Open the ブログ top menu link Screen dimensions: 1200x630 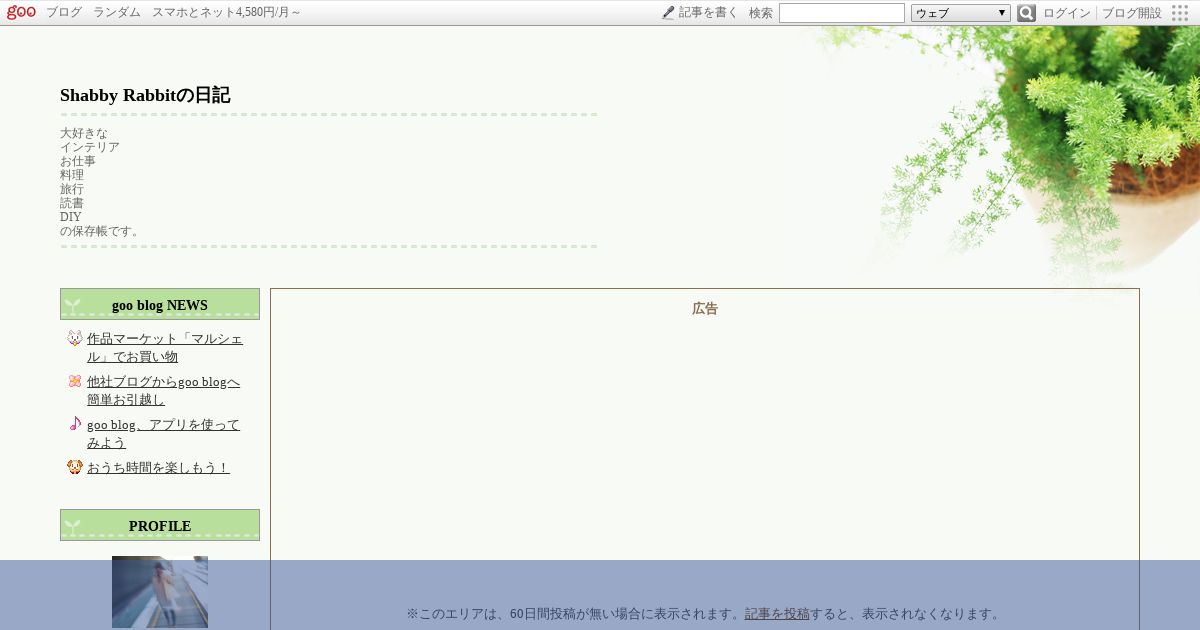pyautogui.click(x=64, y=13)
